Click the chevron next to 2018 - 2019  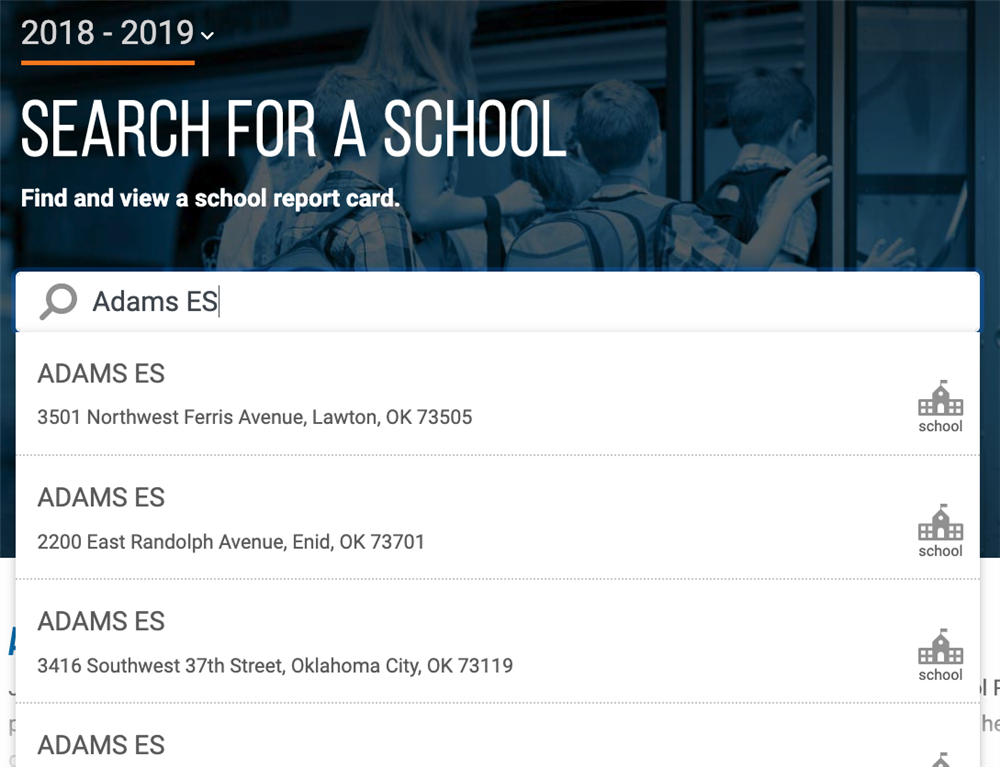point(207,36)
